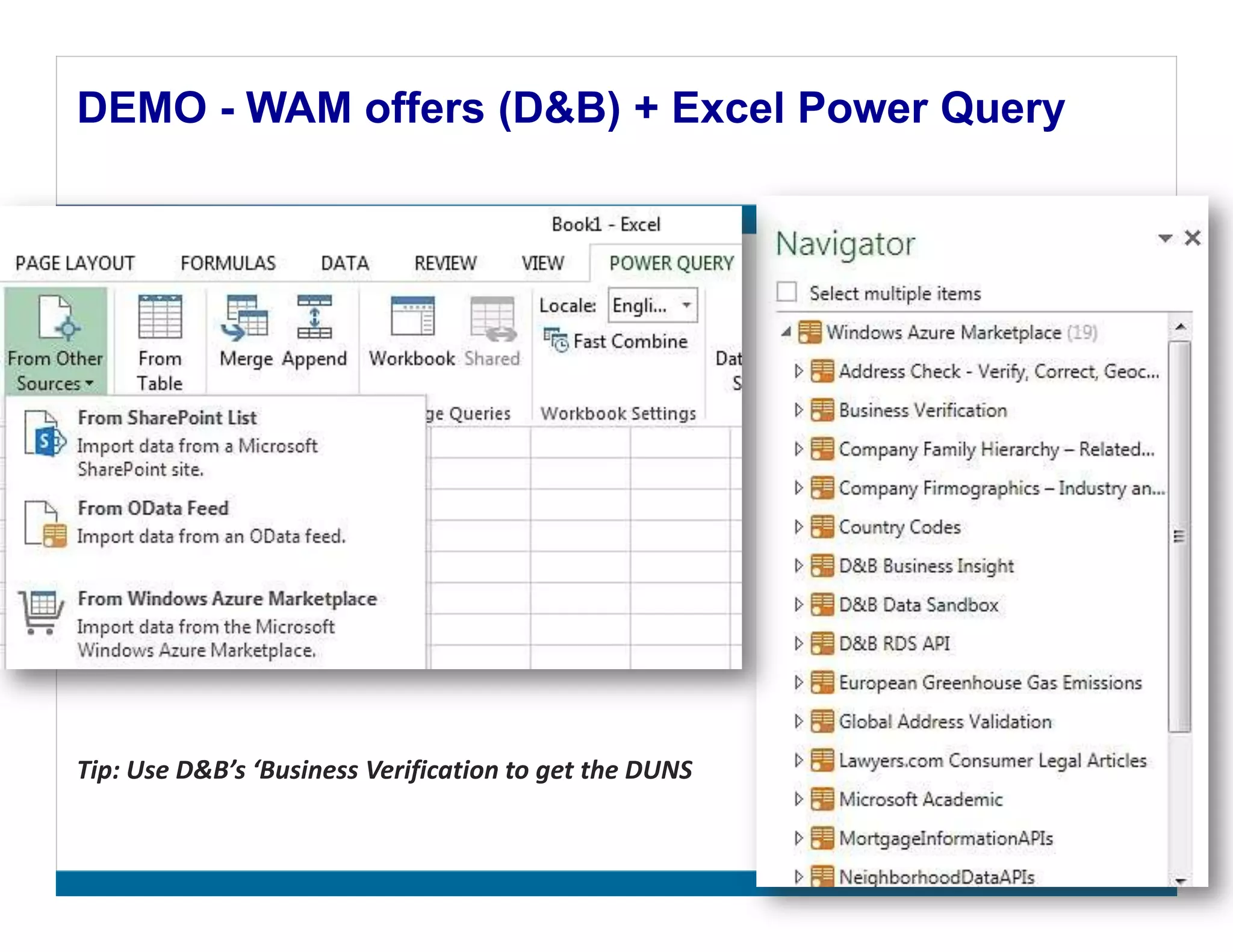Click the Navigator scrollbar down arrow

click(1180, 880)
